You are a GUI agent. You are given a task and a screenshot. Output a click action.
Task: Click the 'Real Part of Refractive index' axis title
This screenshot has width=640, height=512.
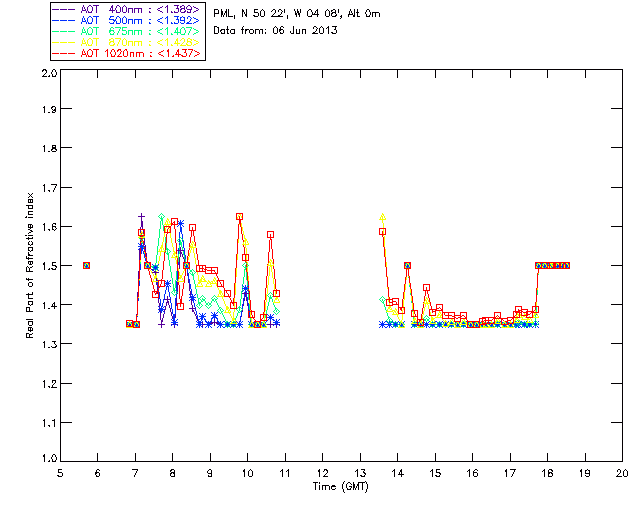(29, 265)
